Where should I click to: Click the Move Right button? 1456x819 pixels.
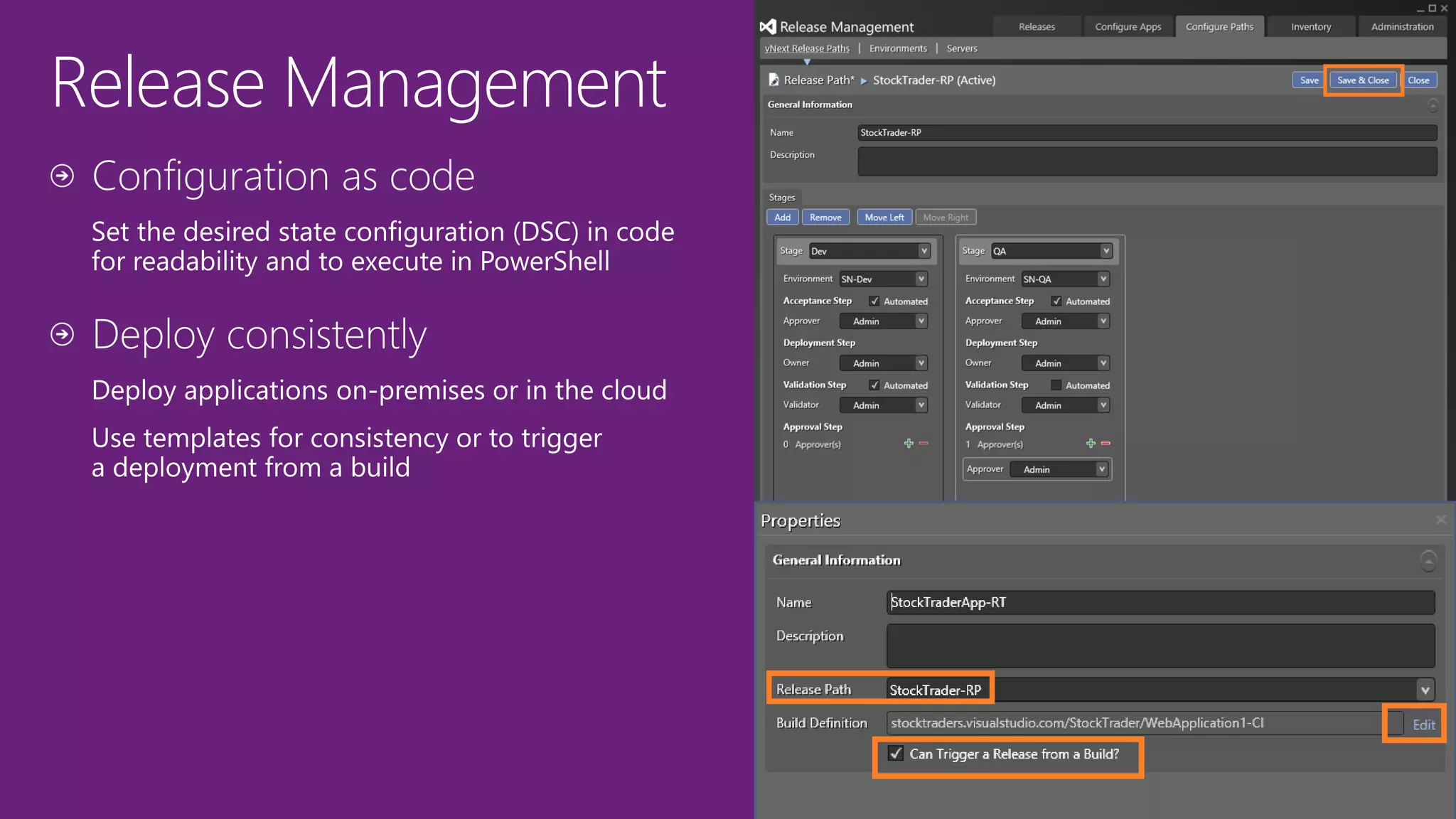tap(946, 218)
